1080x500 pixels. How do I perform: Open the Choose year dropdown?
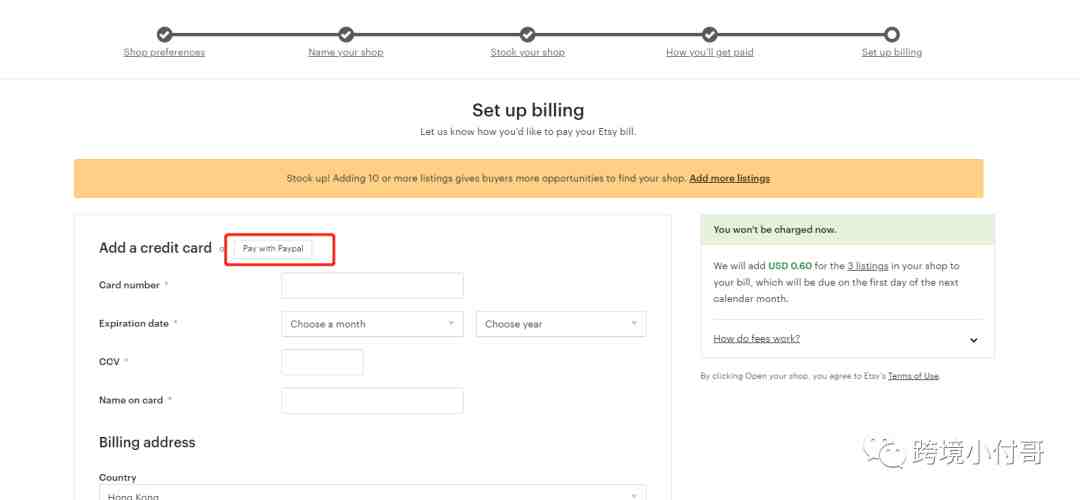point(561,324)
